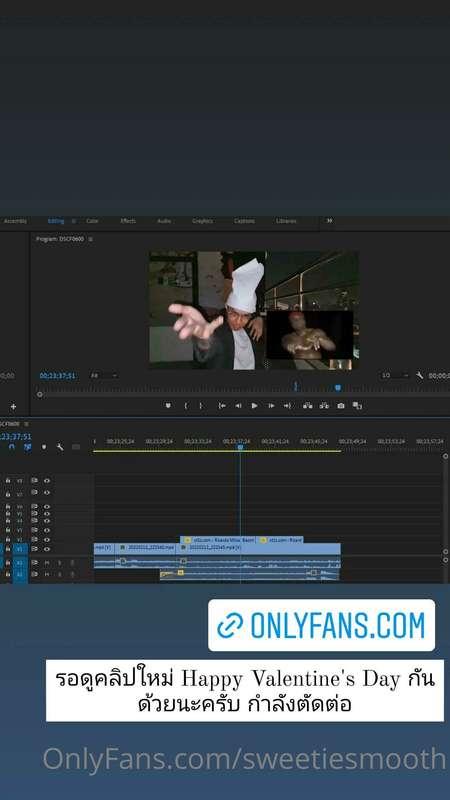Toggle eye icon of the highlighted V1 track
The width and height of the screenshot is (450, 800).
47,549
